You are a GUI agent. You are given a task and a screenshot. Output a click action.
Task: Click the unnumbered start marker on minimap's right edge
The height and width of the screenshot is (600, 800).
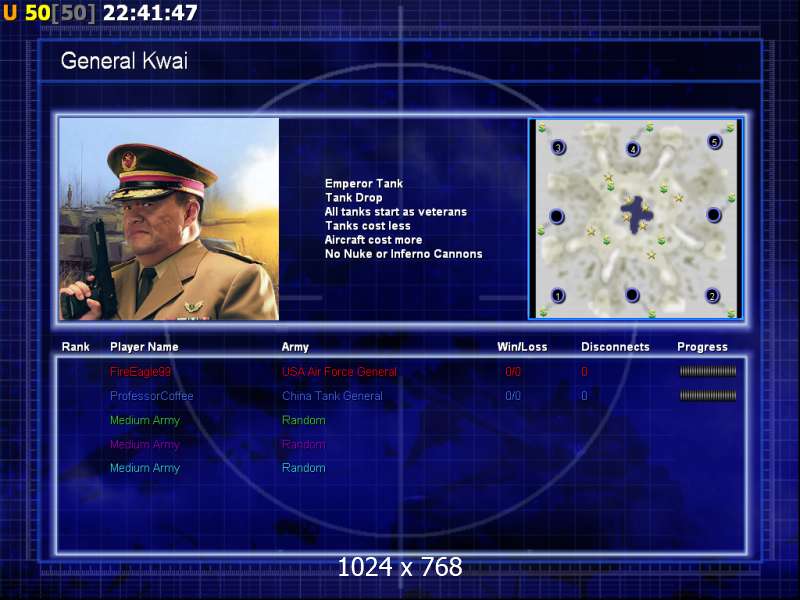714,215
